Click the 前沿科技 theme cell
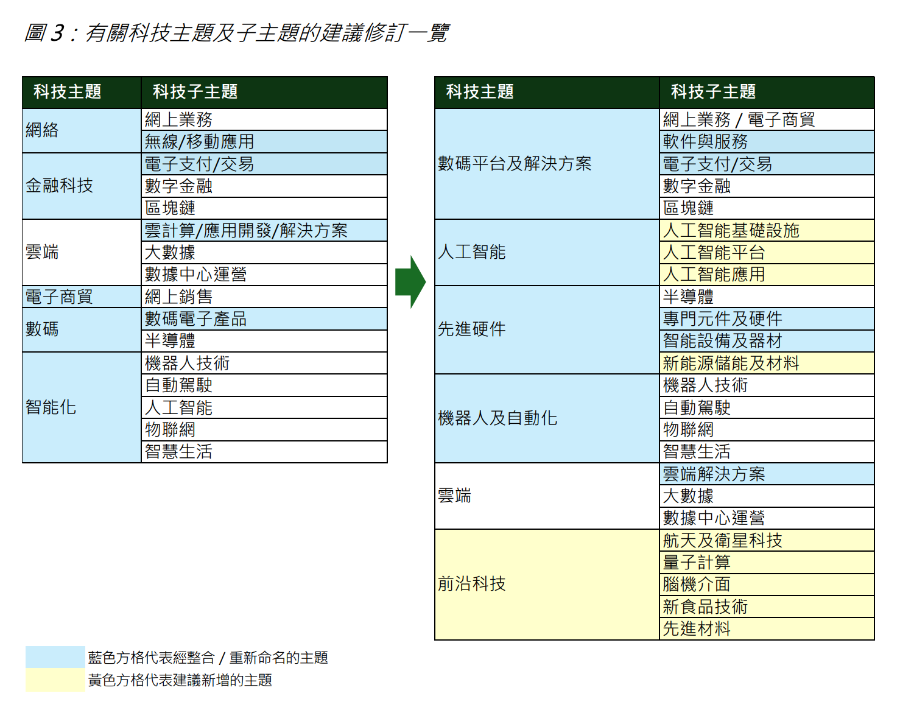Viewport: 900px width, 702px height. (x=547, y=584)
